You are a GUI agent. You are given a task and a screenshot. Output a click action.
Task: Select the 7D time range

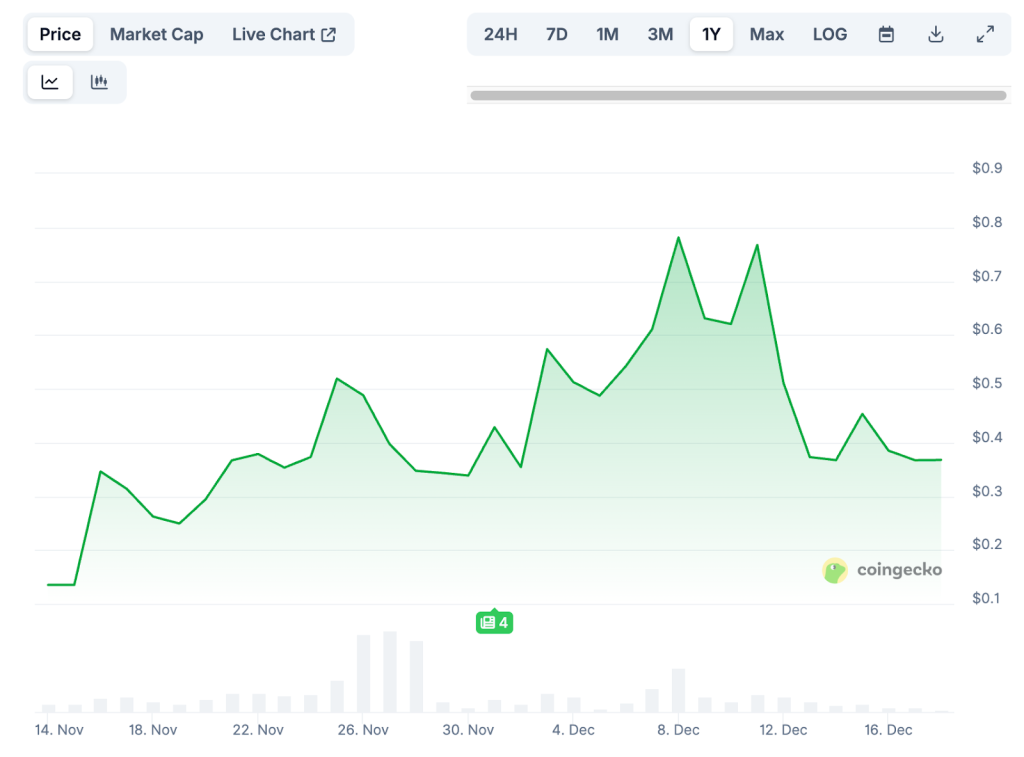(557, 34)
